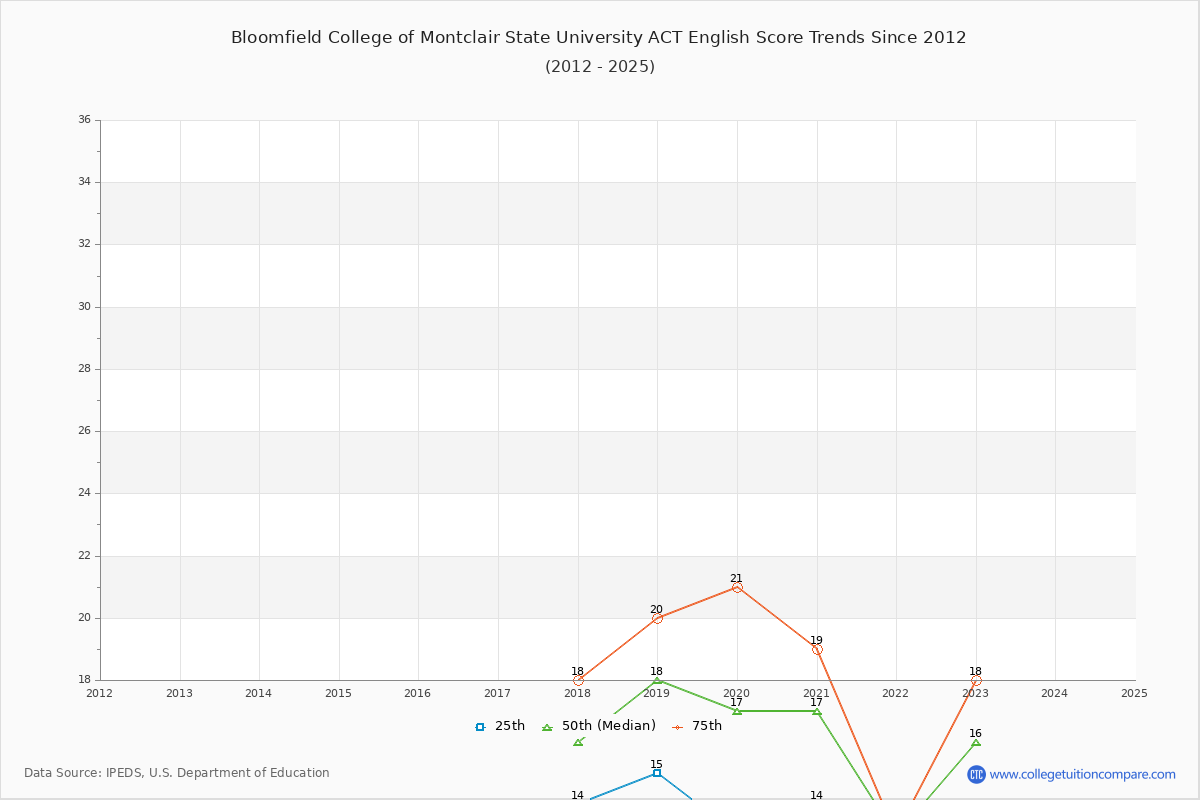Click the Data Source IPEDS caption
This screenshot has height=800, width=1200.
pyautogui.click(x=177, y=773)
